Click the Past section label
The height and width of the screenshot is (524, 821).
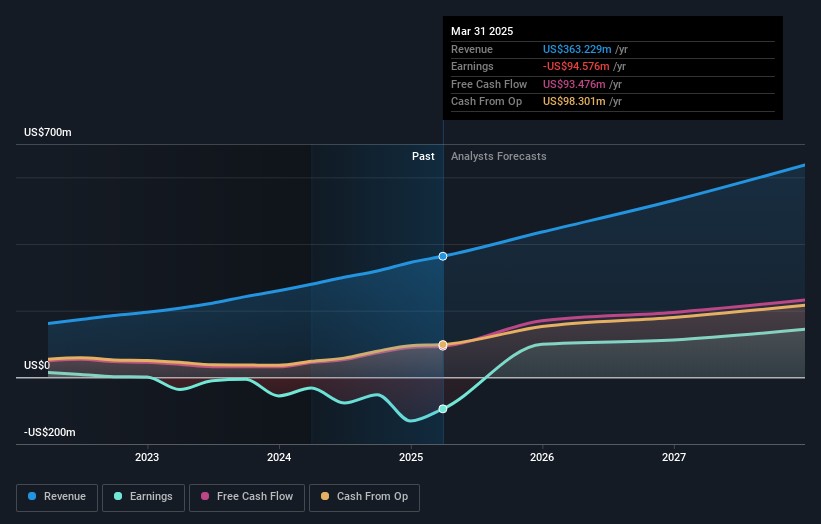click(423, 157)
